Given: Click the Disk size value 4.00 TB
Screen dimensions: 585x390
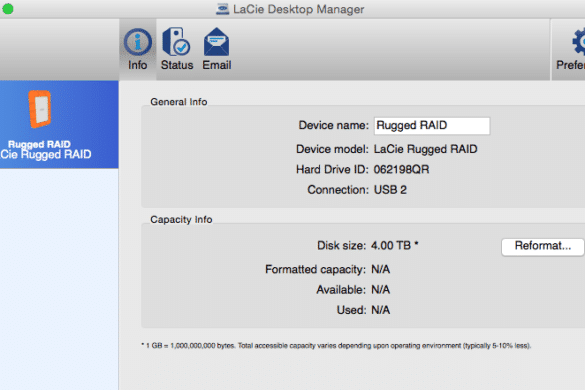Looking at the screenshot, I should tap(391, 246).
